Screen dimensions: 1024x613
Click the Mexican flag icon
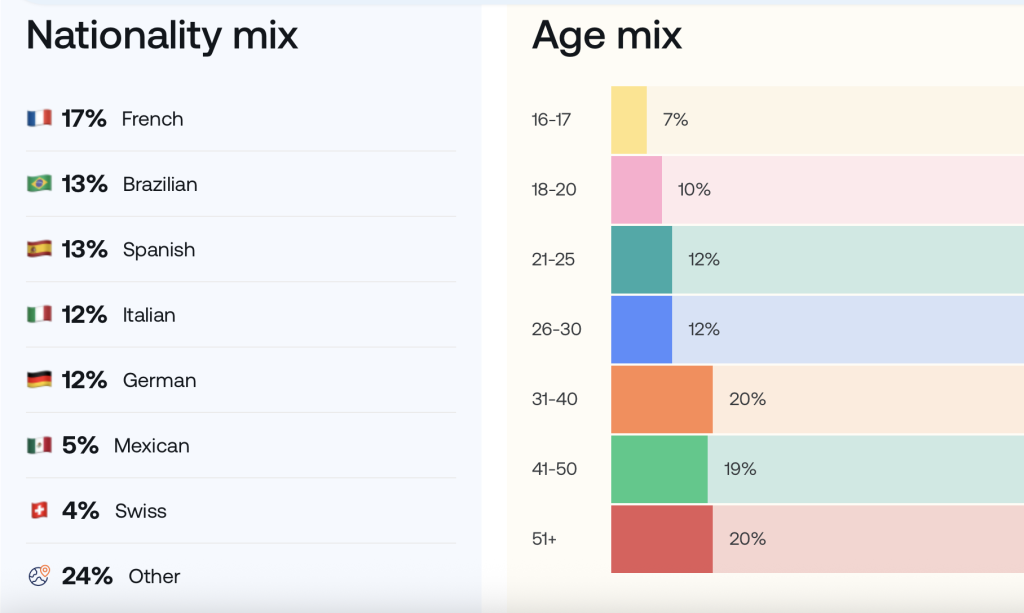pyautogui.click(x=39, y=445)
